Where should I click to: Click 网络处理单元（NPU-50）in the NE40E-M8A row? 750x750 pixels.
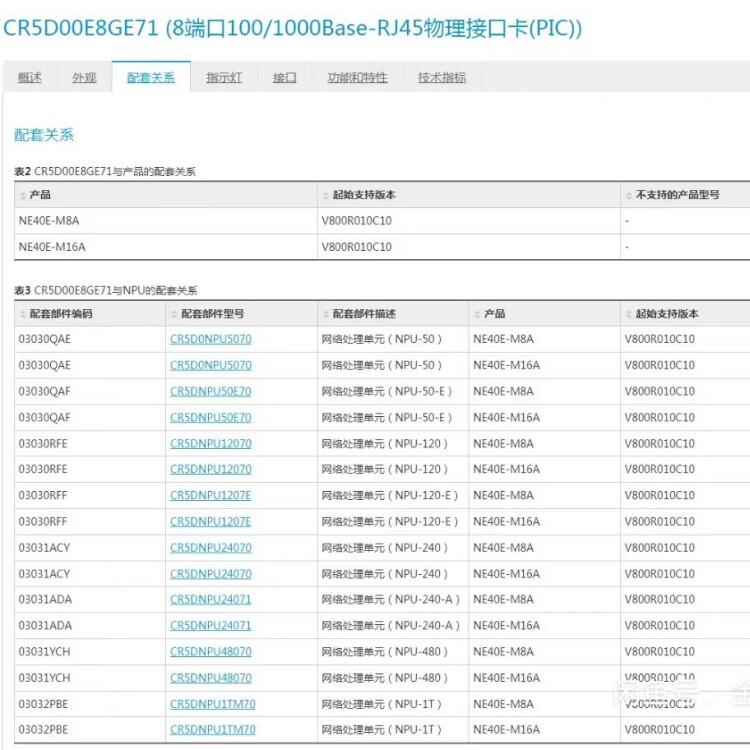[381, 339]
